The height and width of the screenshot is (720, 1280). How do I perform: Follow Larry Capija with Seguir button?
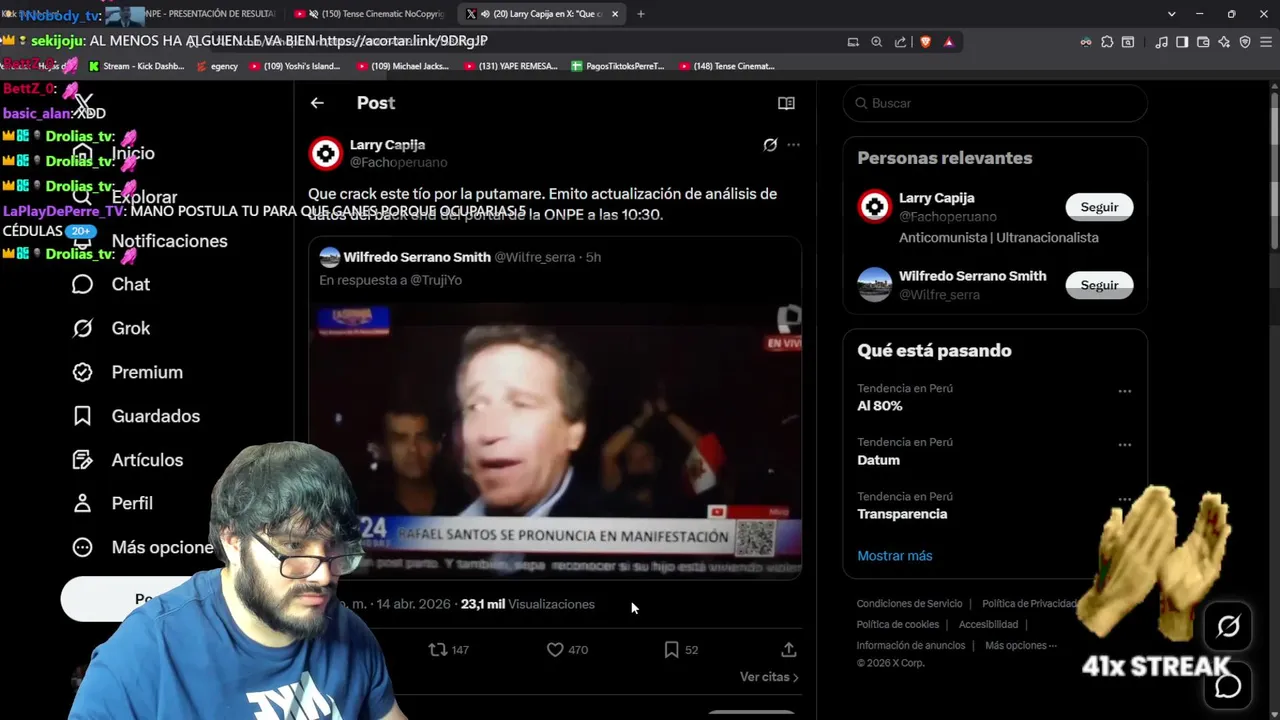(1099, 207)
